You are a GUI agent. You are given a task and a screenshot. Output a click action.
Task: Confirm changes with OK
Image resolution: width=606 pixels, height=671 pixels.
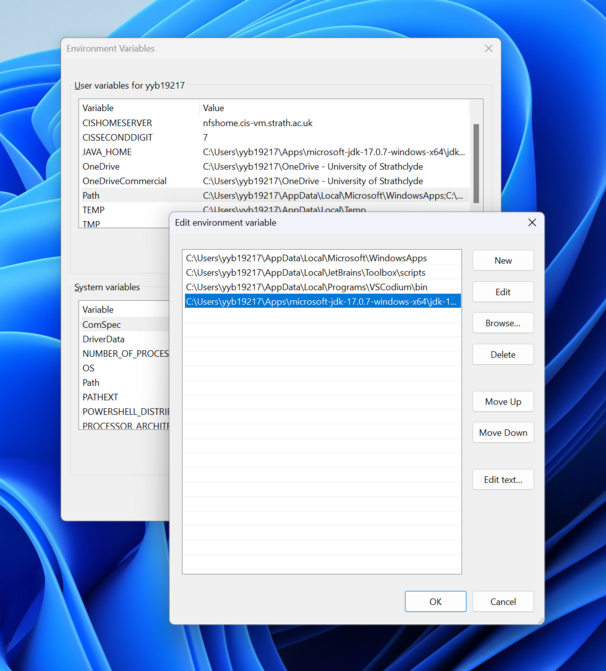tap(435, 601)
